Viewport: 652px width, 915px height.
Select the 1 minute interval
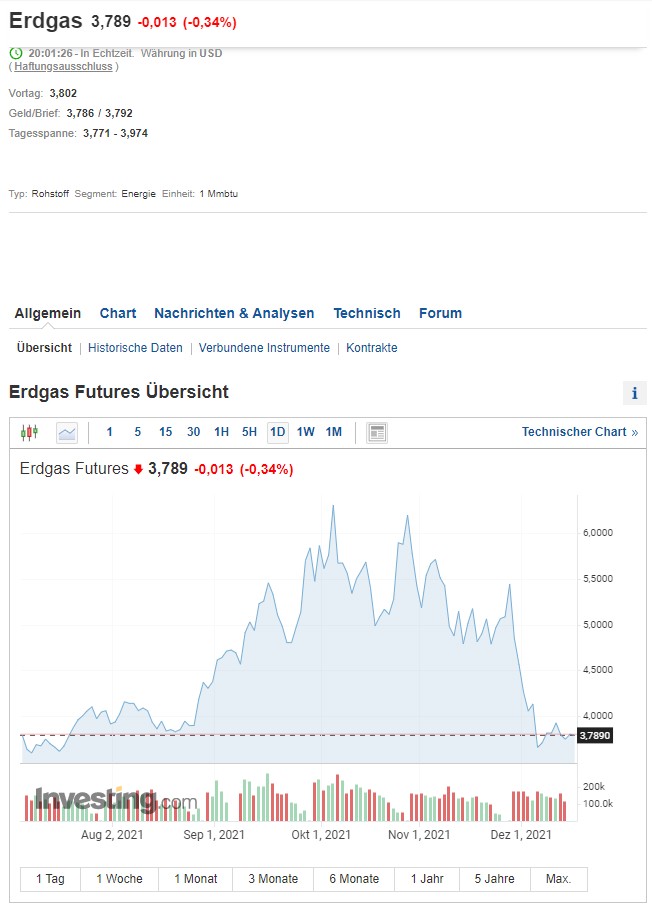tap(109, 432)
